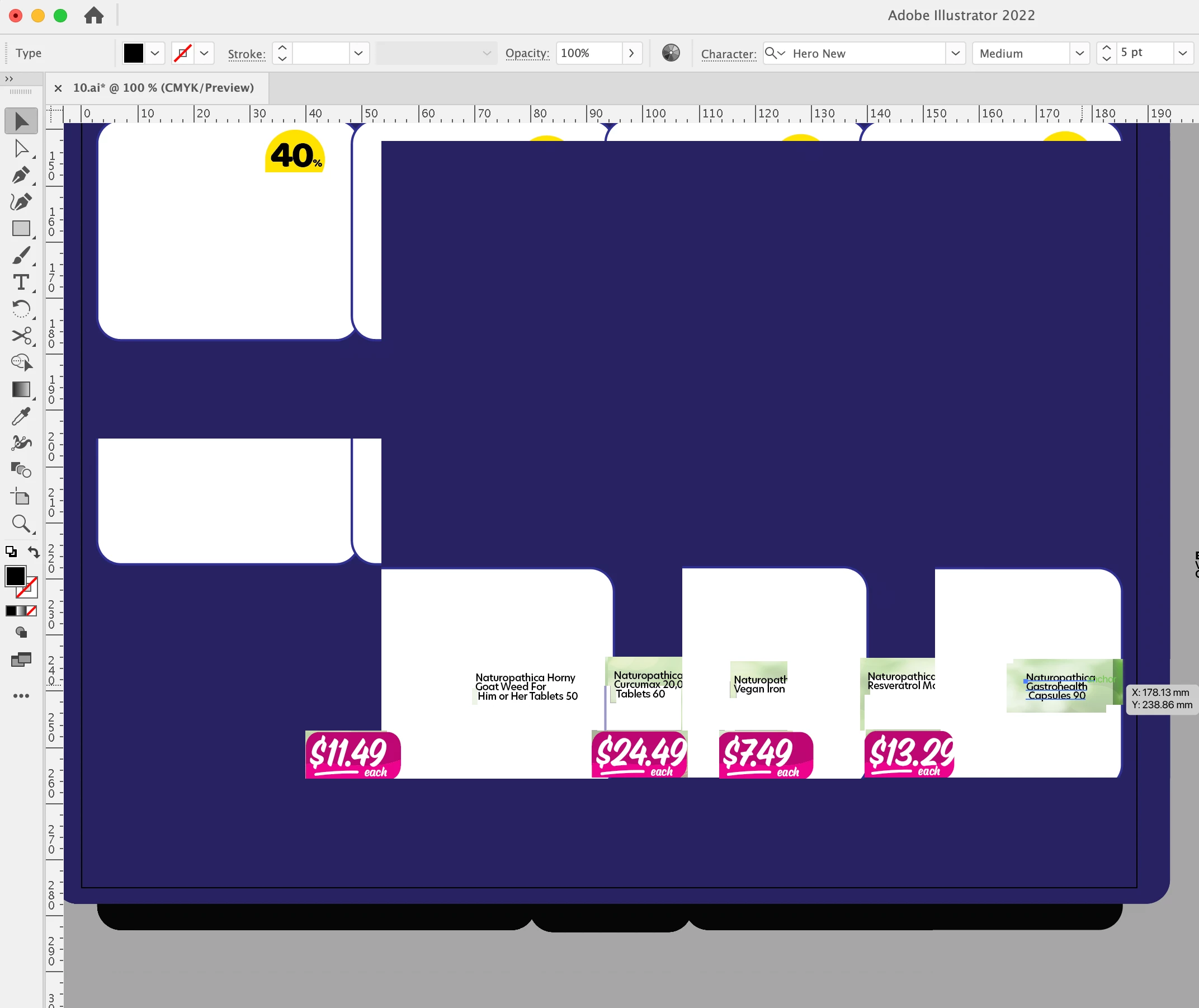Open the Opacity panel link
1199x1008 pixels.
pos(527,53)
